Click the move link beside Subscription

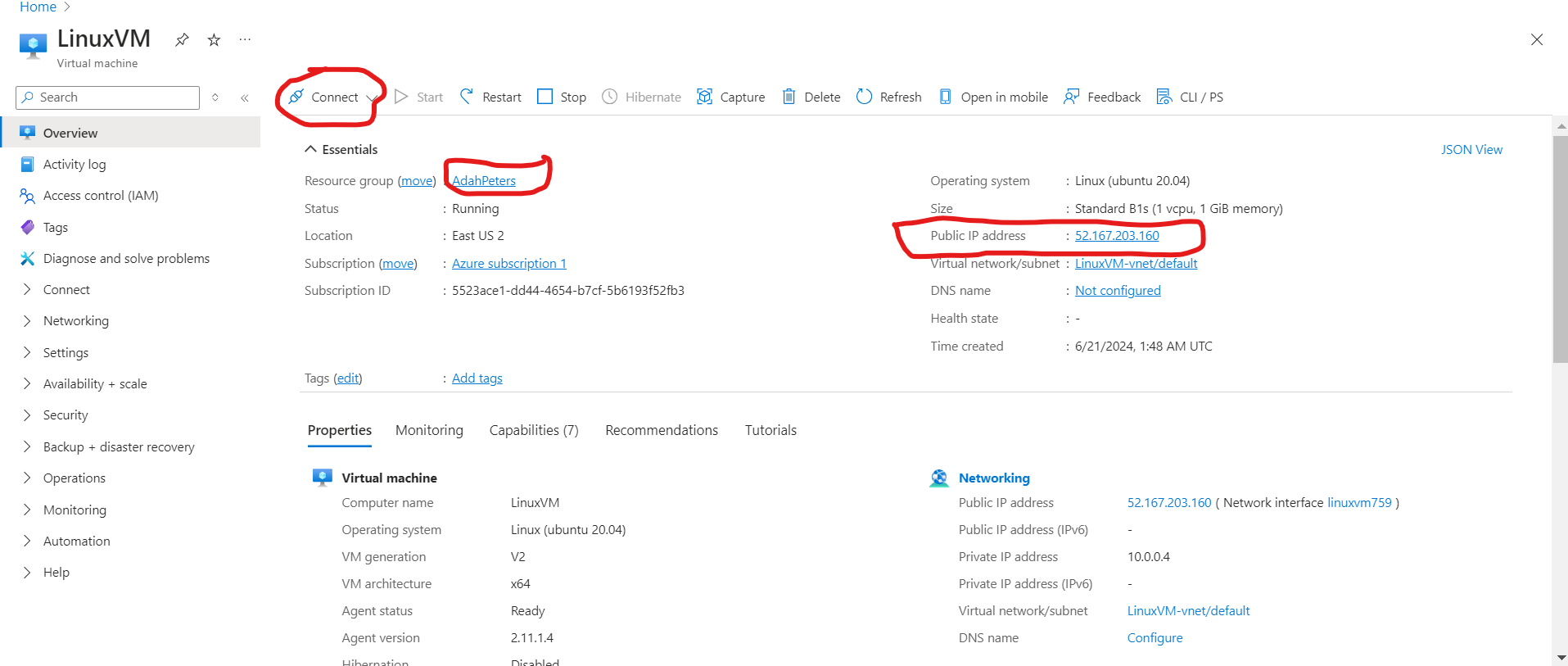(x=398, y=263)
